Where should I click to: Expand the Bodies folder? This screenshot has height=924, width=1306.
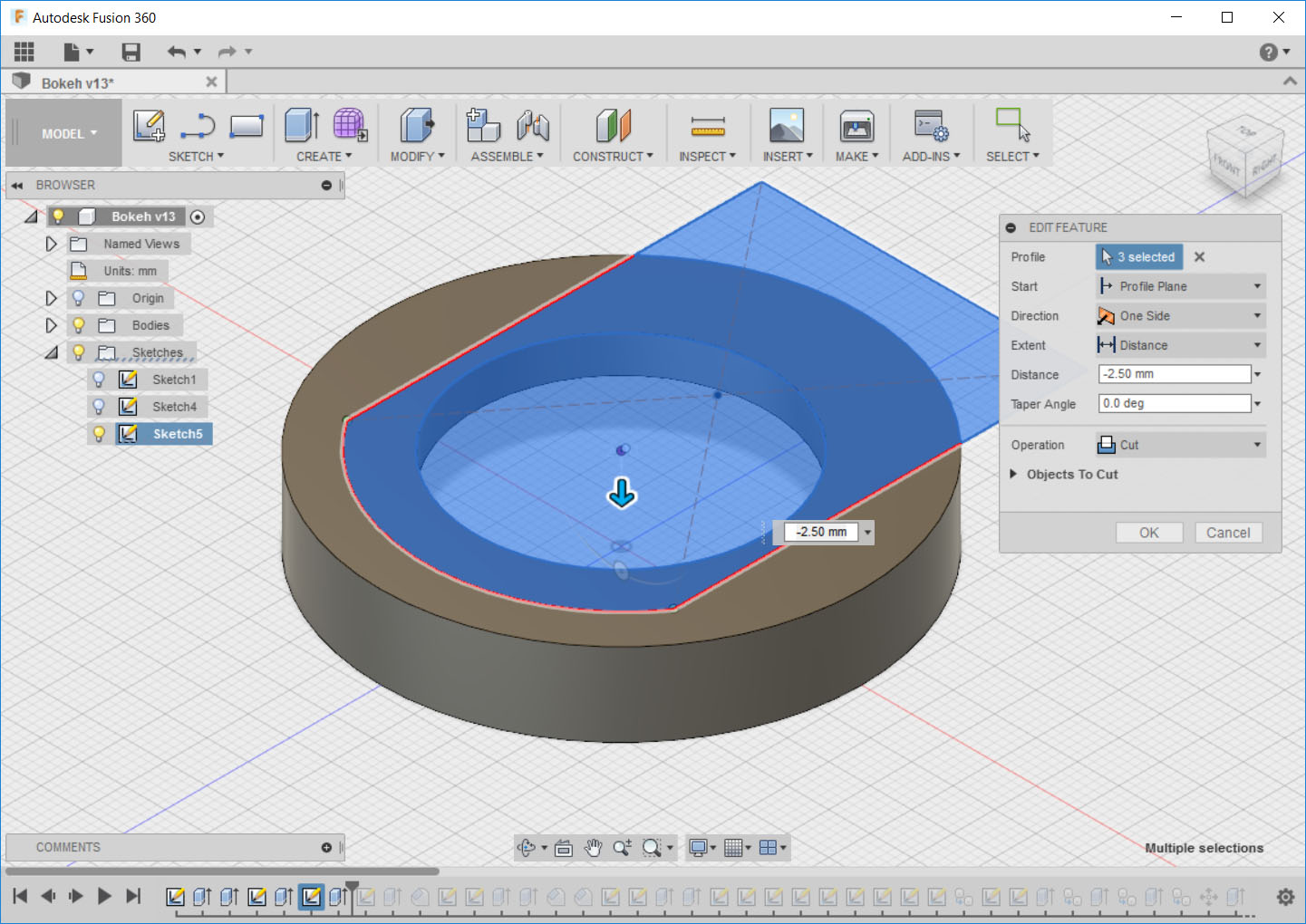[51, 325]
